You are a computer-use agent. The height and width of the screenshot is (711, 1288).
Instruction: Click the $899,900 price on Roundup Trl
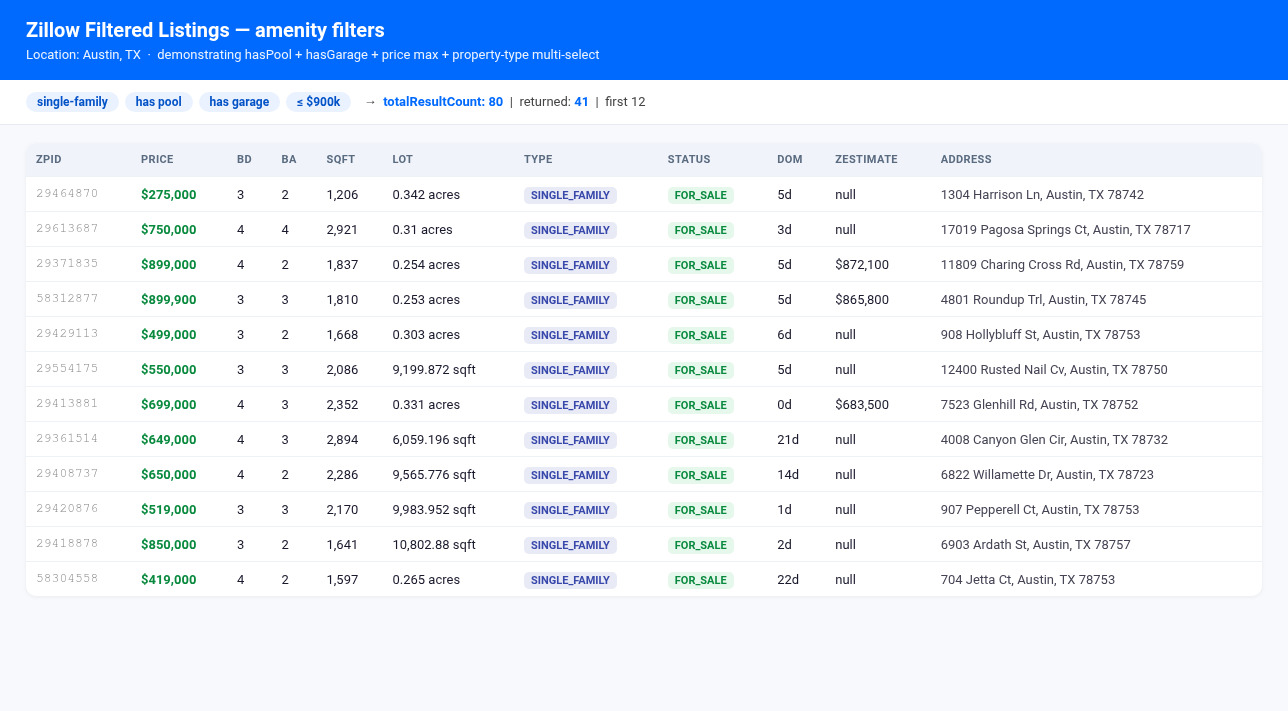pyautogui.click(x=168, y=300)
